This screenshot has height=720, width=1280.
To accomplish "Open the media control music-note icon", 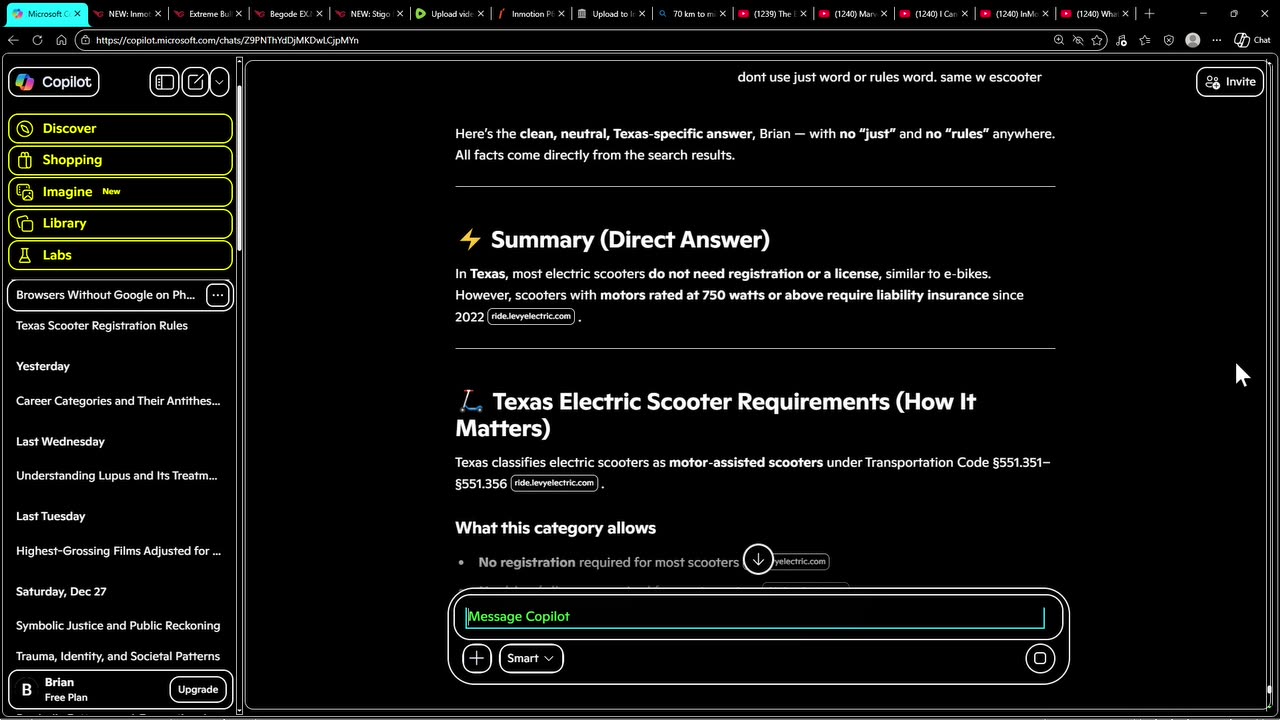I will pyautogui.click(x=1122, y=40).
